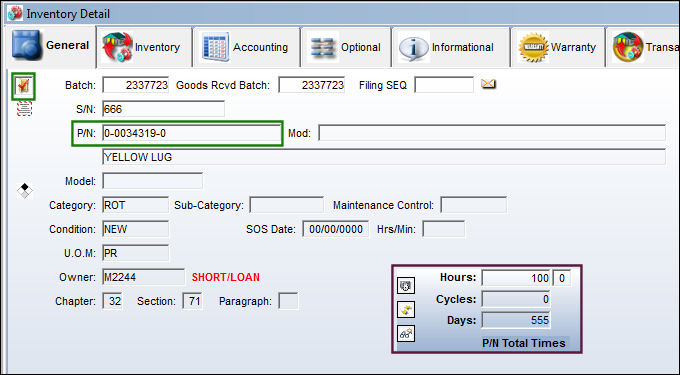Click the envelope icon next to Filing SEQ
This screenshot has width=680, height=375.
(x=488, y=84)
